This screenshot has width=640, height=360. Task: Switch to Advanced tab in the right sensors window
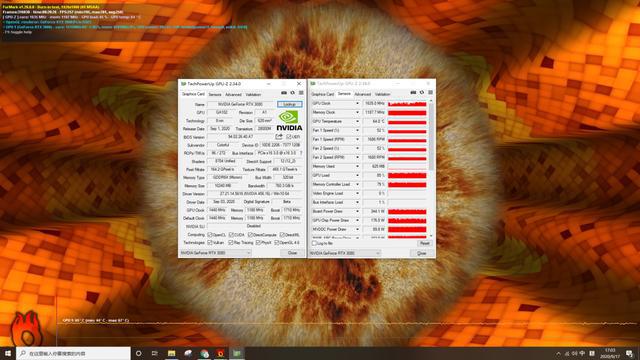pyautogui.click(x=362, y=94)
